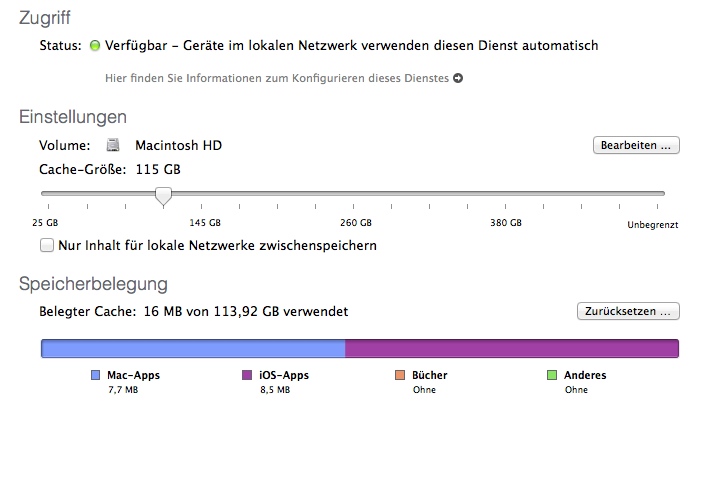Set cache slider to 260 GB mark
This screenshot has height=486, width=715.
pyautogui.click(x=356, y=194)
